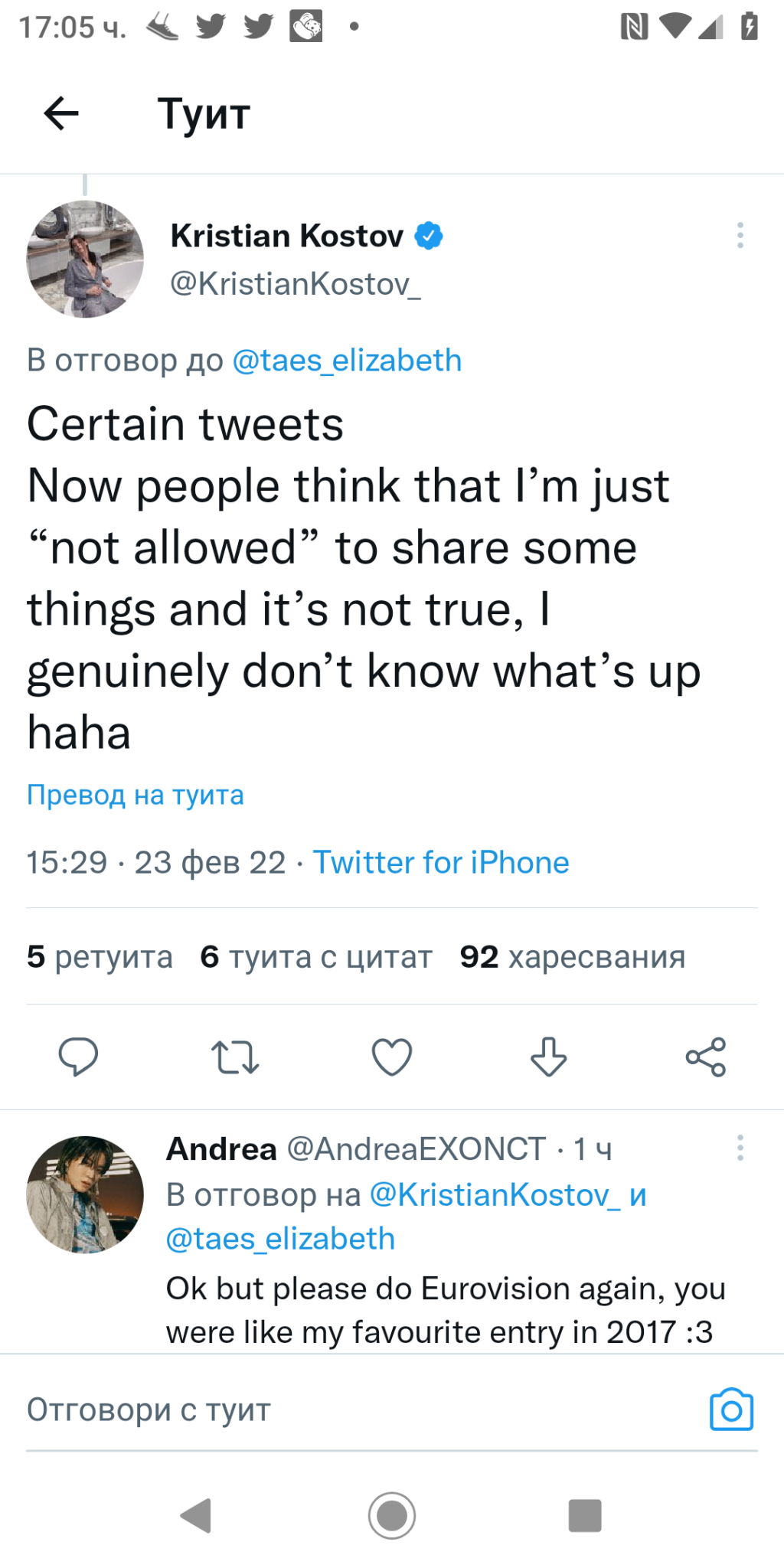View 6 туита с цитат
This screenshot has width=784, height=1568.
pos(315,957)
